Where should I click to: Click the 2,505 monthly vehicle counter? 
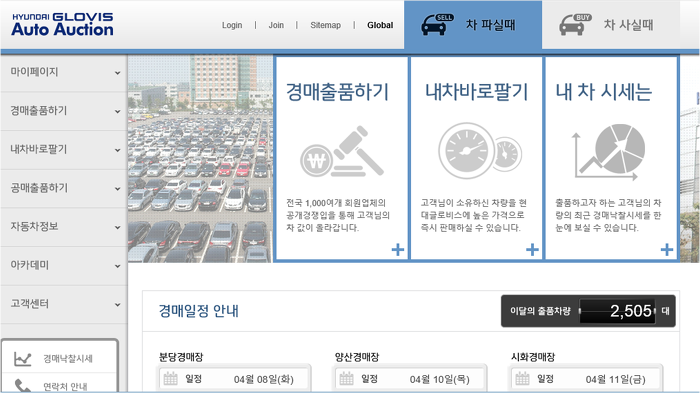(617, 311)
